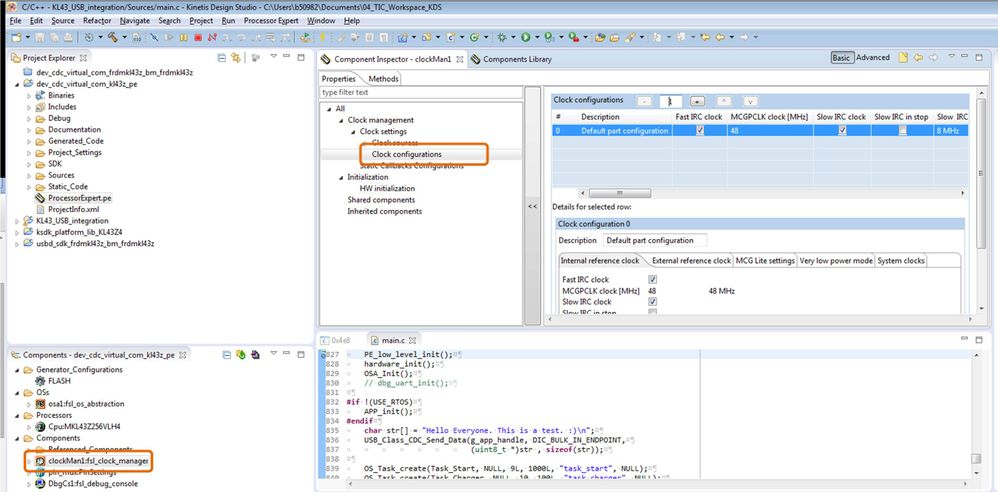Click the back arrow icon in Component Inspector
This screenshot has width=998, height=492.
tap(918, 58)
